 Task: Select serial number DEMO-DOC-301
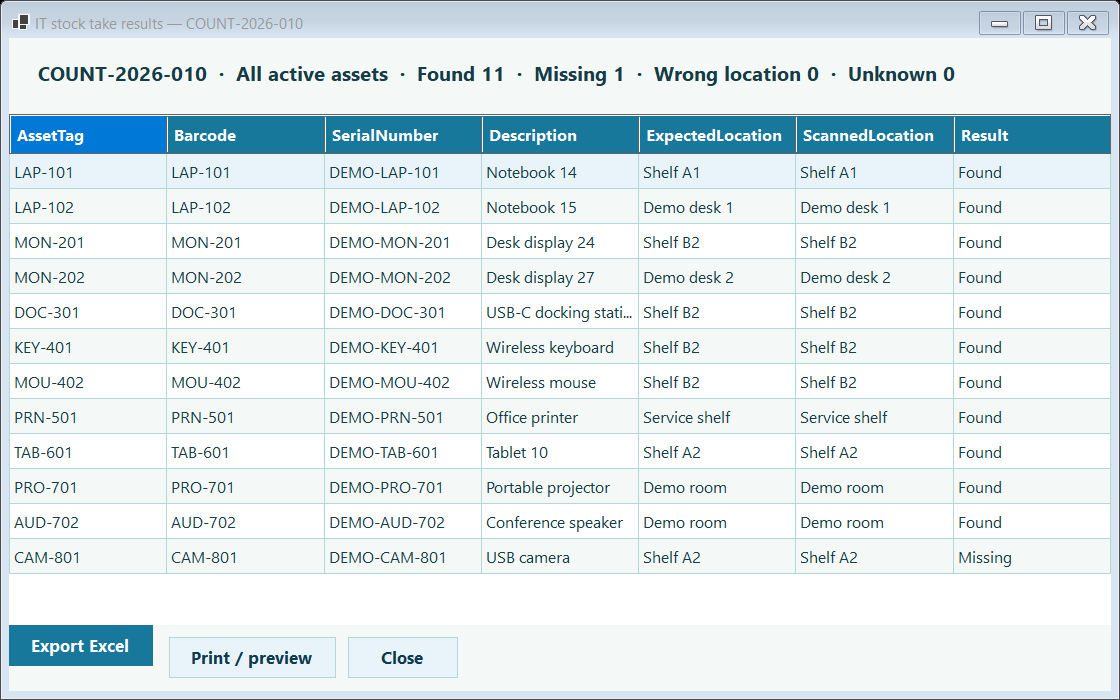point(403,312)
